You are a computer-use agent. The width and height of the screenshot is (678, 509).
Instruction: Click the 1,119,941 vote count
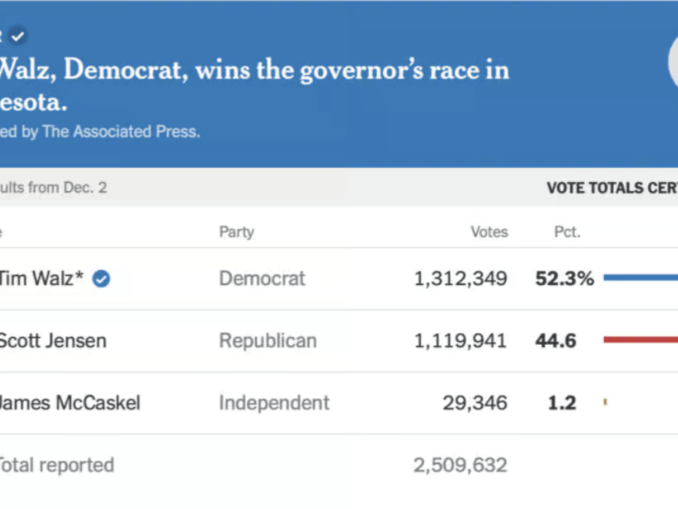[x=460, y=341]
